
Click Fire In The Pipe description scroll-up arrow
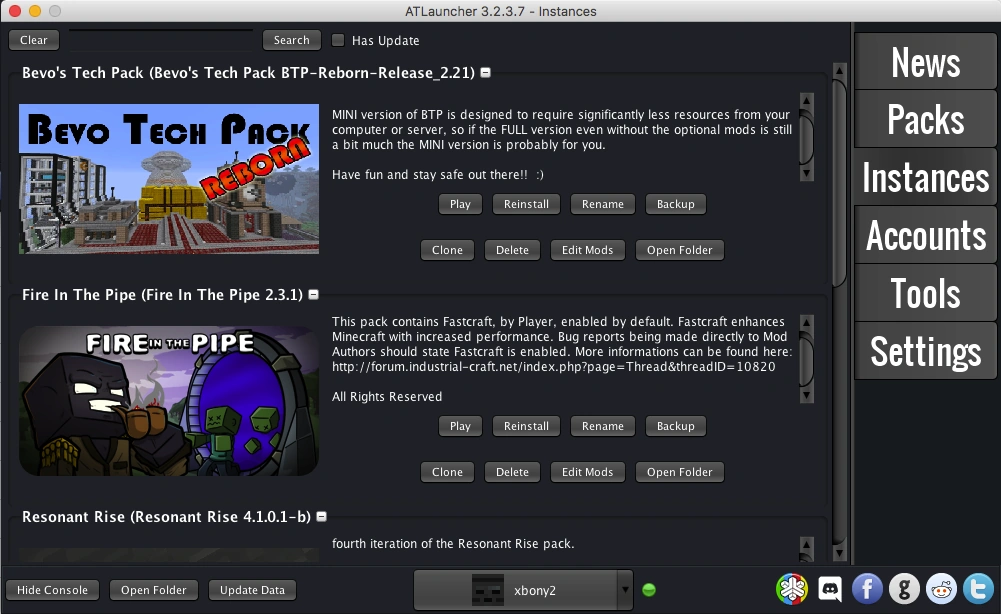pos(807,322)
